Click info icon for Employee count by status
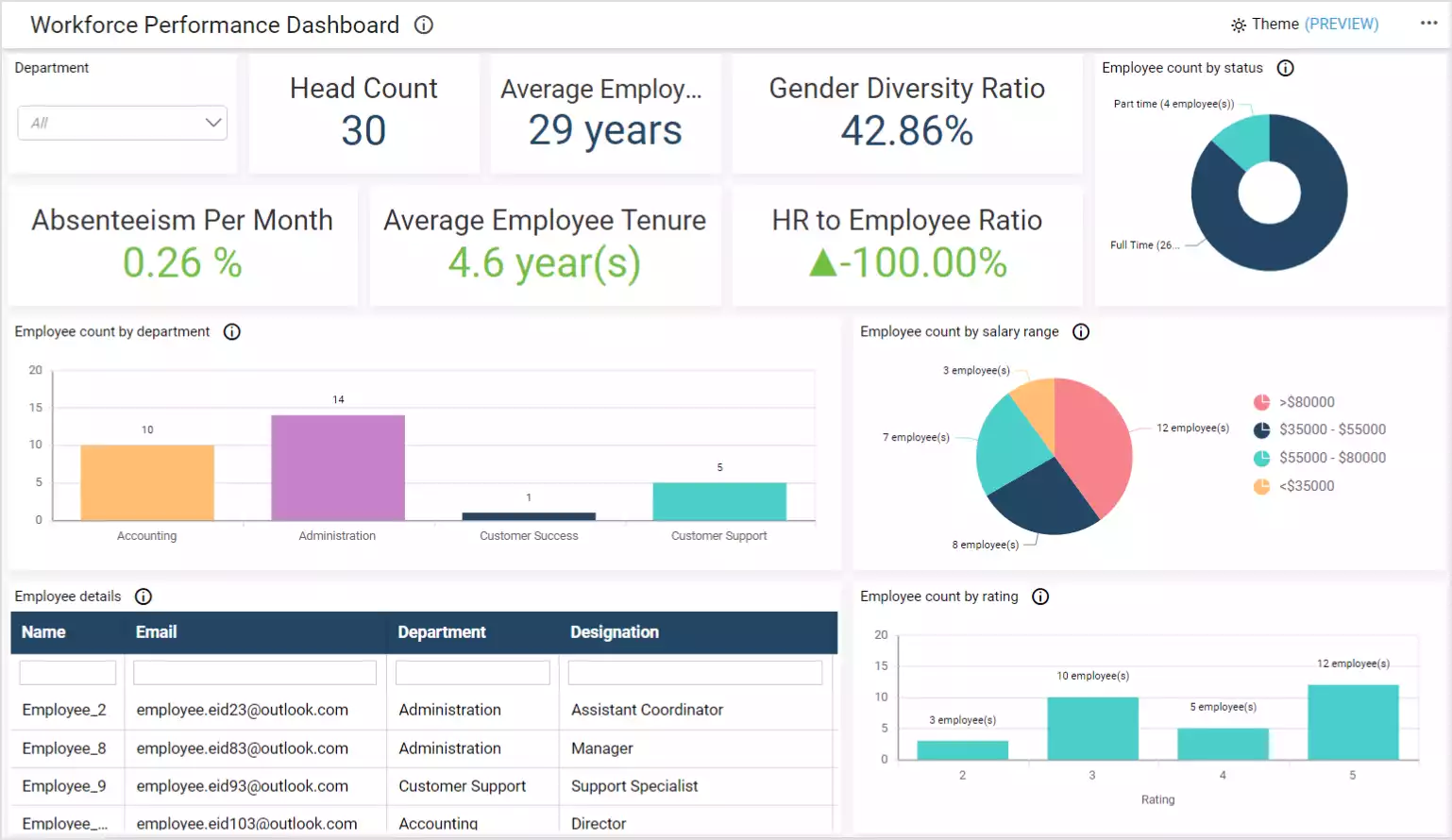 click(1285, 68)
